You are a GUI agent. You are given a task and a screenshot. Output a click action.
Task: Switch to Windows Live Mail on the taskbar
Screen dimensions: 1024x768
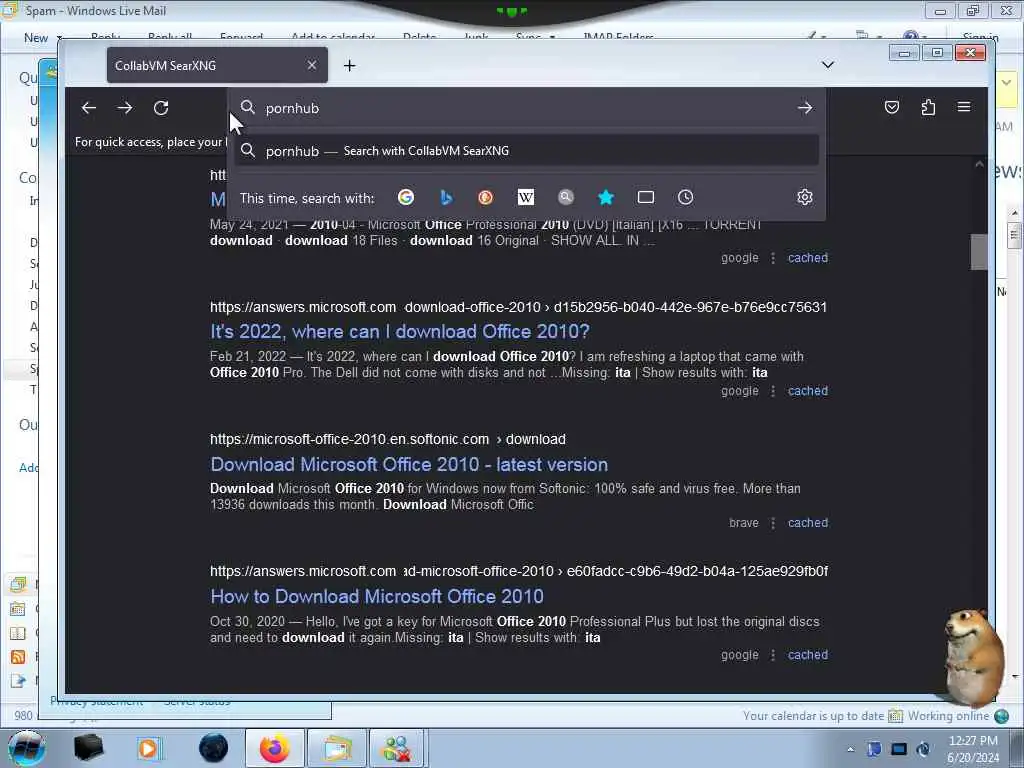pyautogui.click(x=337, y=748)
